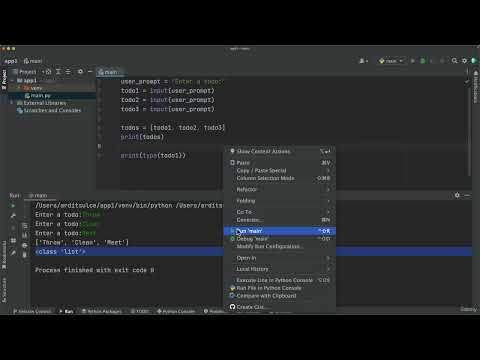Click the Search Everywhere magnifier icon

coord(454,61)
